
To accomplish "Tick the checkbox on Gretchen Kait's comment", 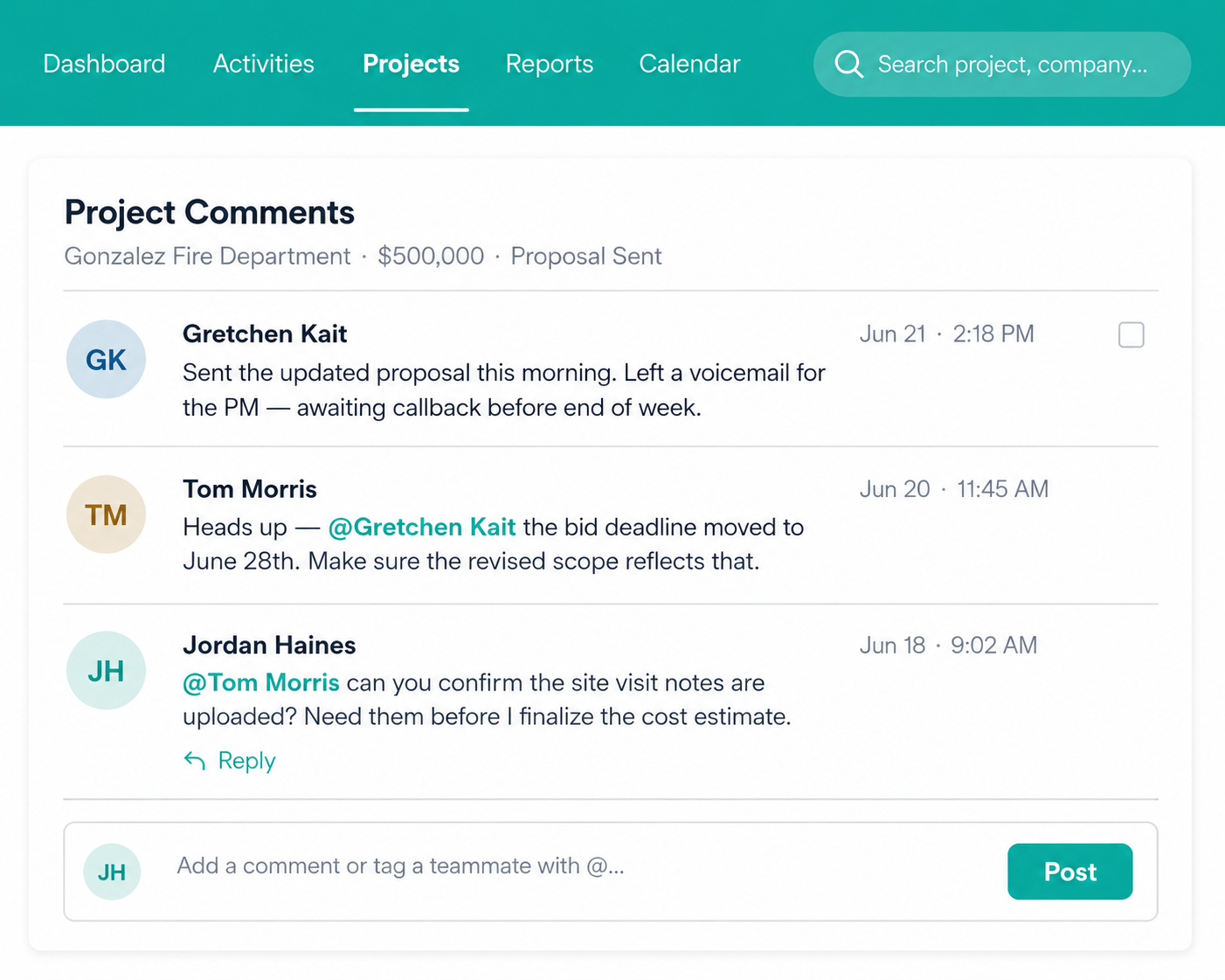I will click(x=1132, y=335).
